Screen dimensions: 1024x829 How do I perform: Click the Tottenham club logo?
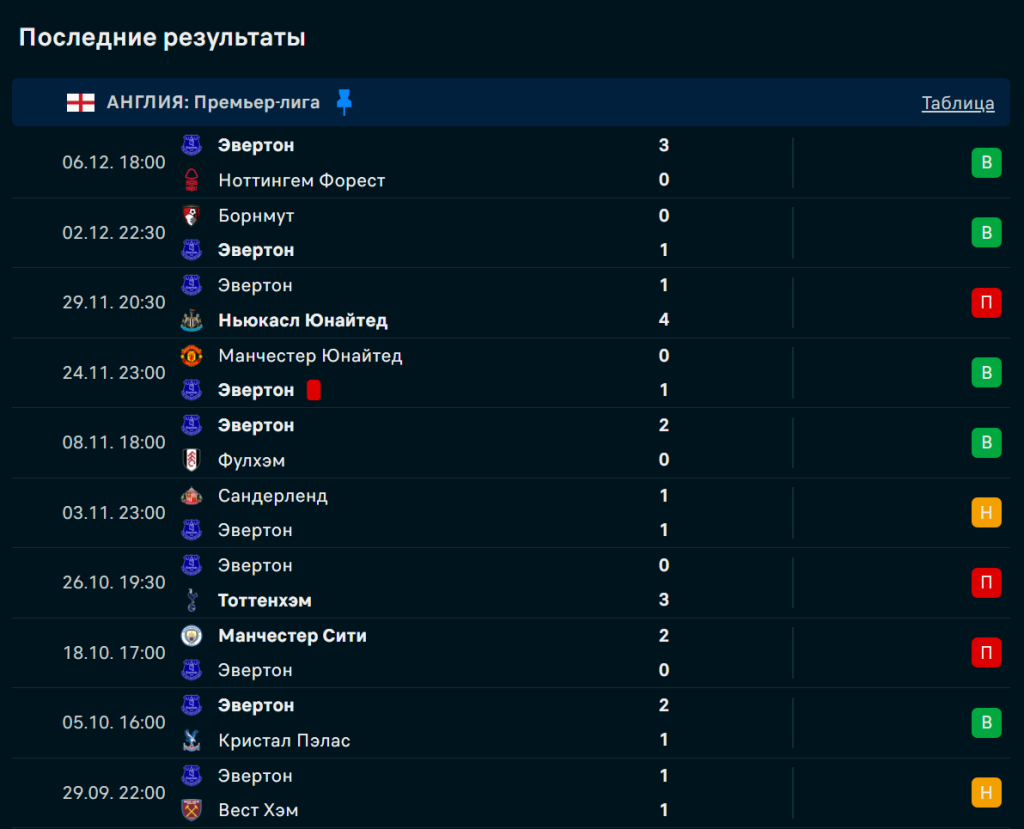(191, 600)
